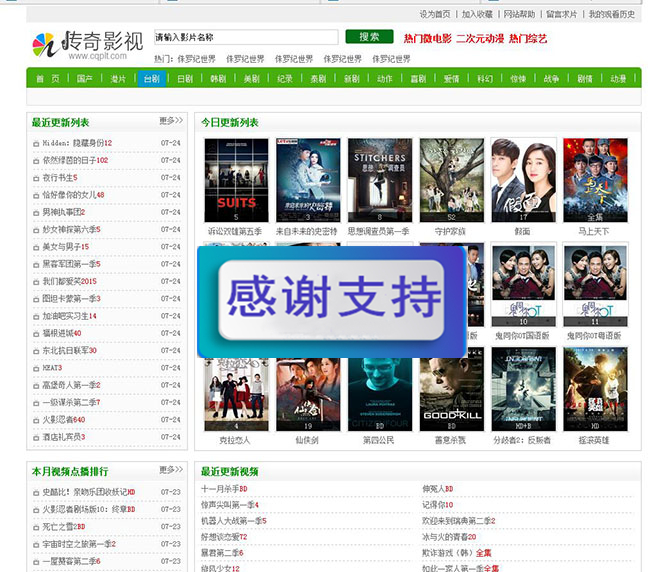Click the 传奇影视 site logo
650x572 pixels.
pyautogui.click(x=88, y=45)
